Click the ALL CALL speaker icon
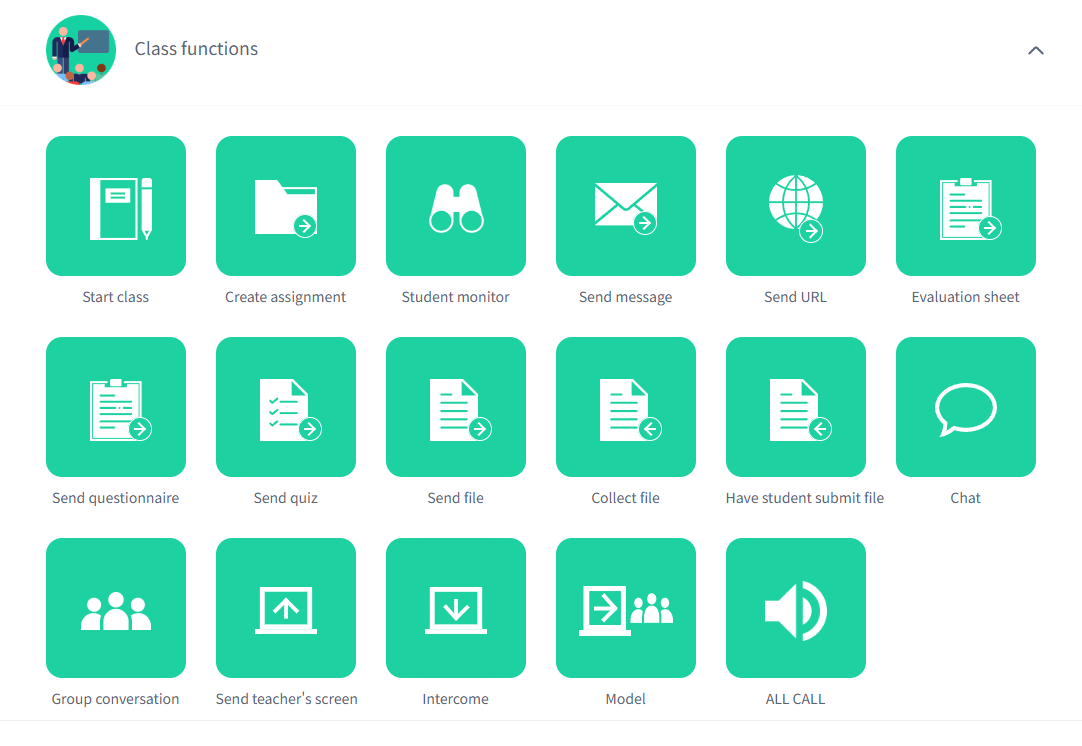 coord(796,608)
